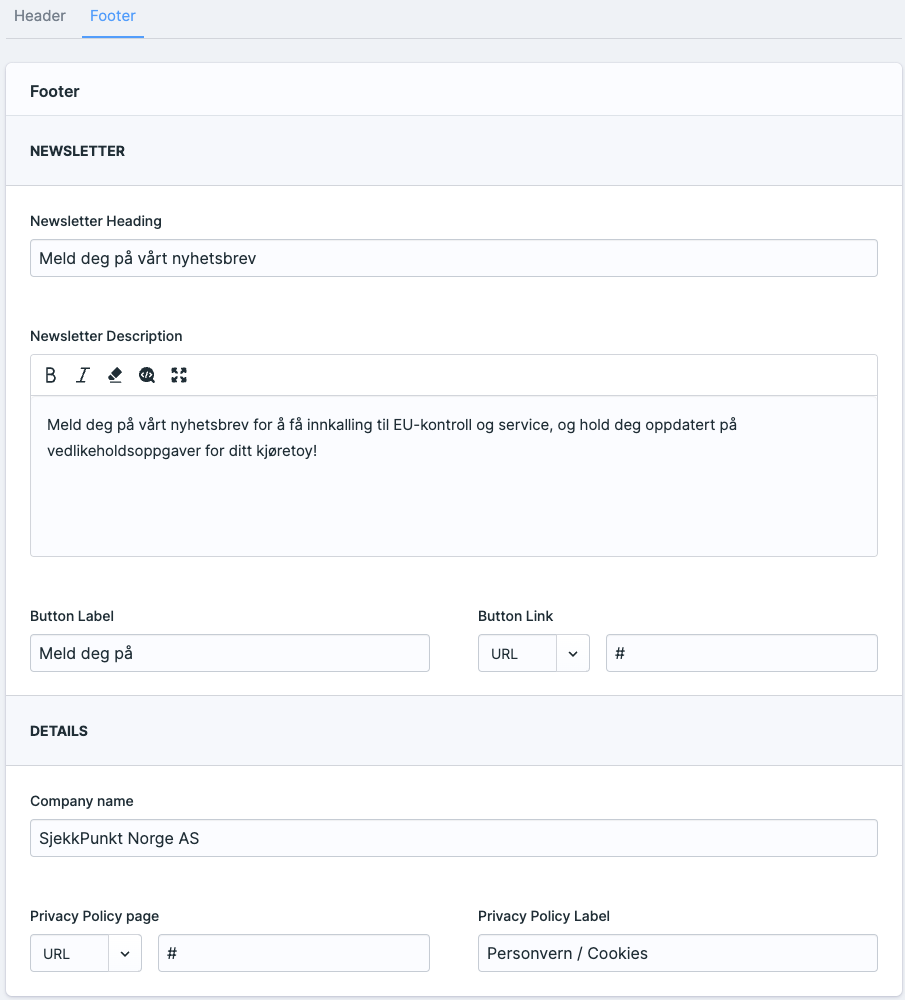
Task: Open the source code view icon
Action: [x=147, y=375]
